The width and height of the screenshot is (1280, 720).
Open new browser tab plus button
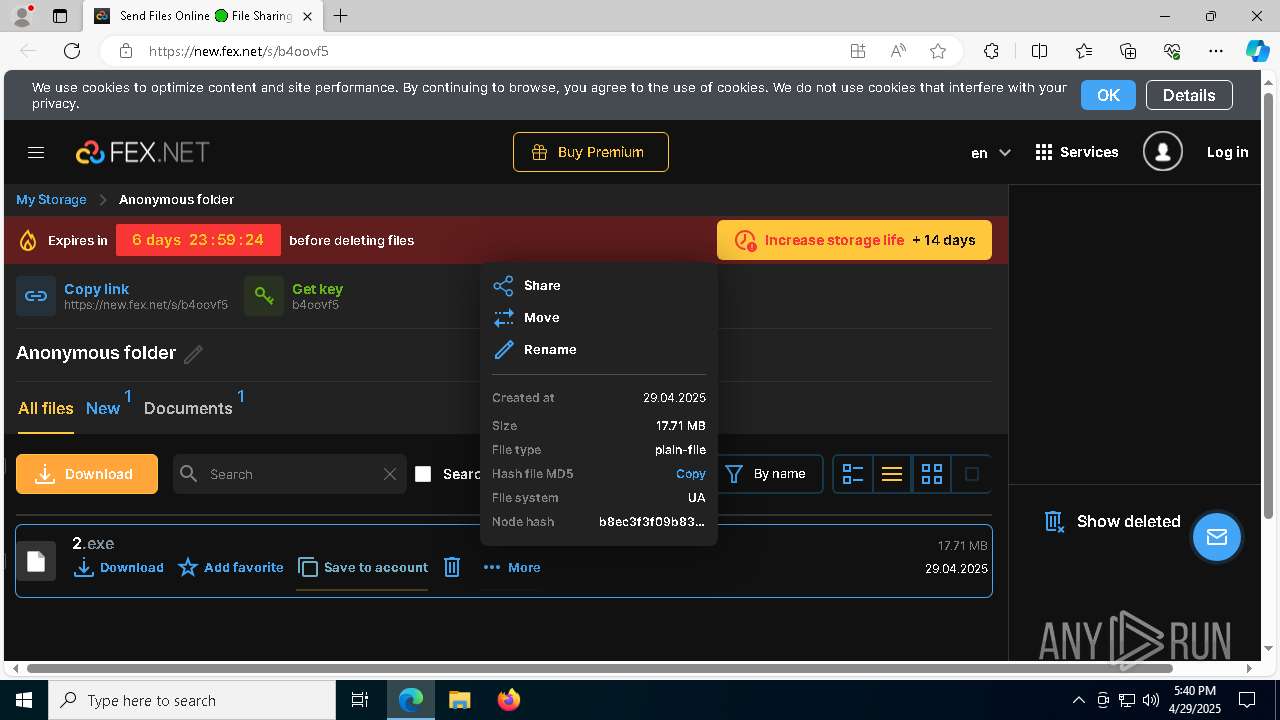point(341,16)
